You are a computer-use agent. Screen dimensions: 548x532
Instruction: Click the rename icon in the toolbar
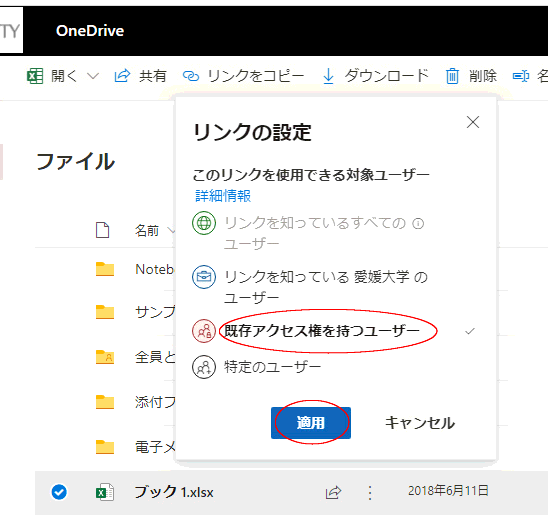(x=521, y=76)
